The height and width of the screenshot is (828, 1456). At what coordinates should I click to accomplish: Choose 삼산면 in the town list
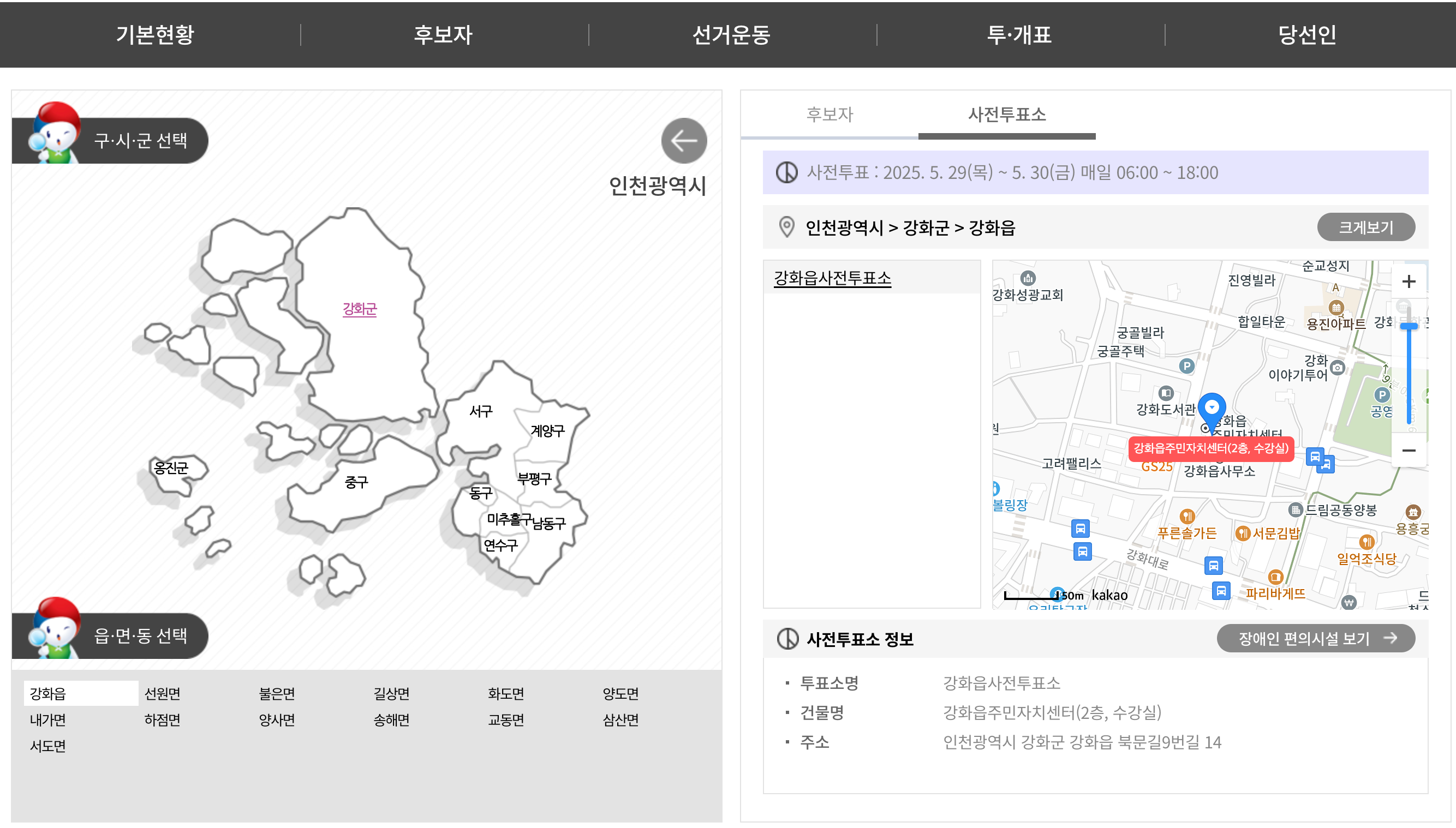(x=620, y=719)
